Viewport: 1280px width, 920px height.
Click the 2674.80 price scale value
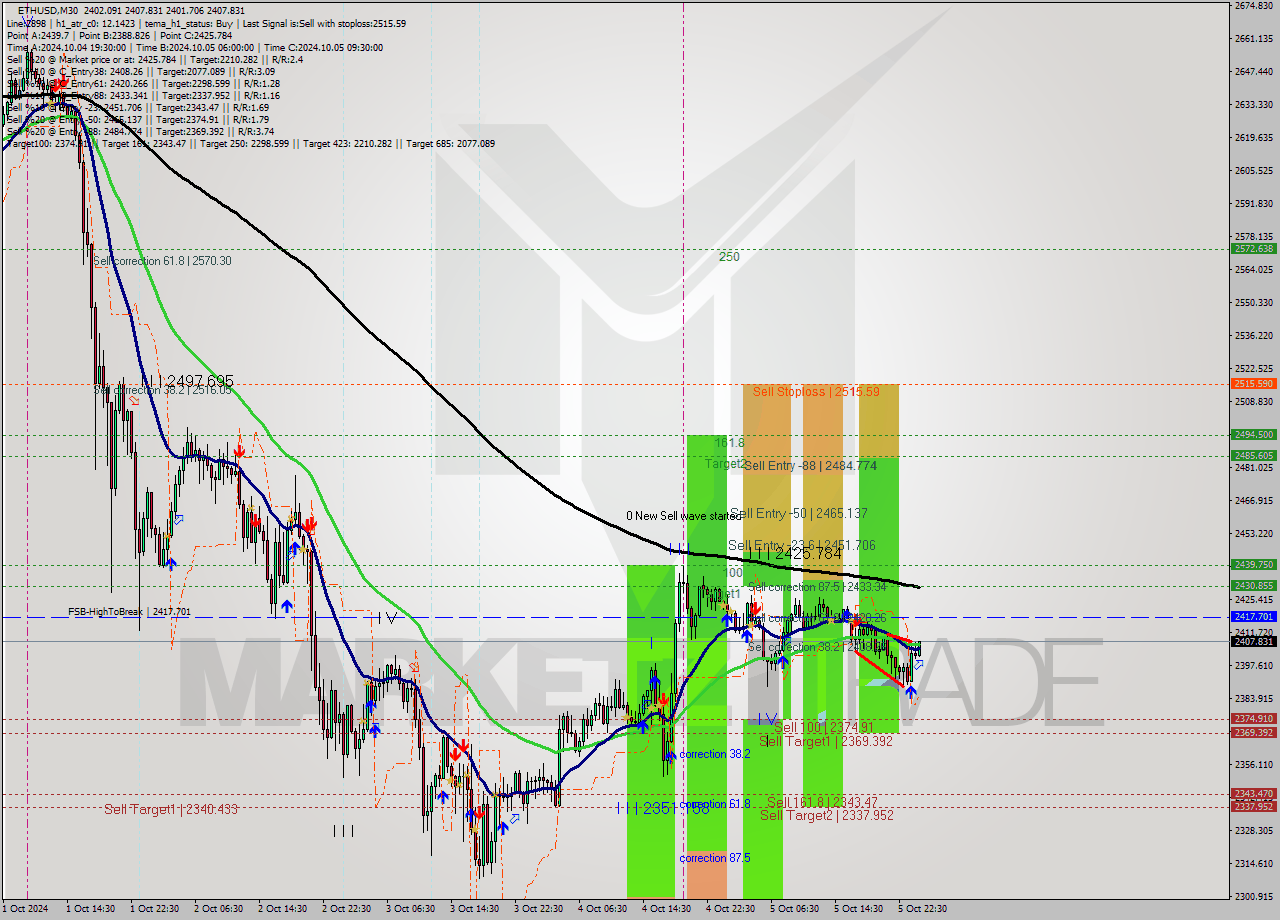[1252, 6]
